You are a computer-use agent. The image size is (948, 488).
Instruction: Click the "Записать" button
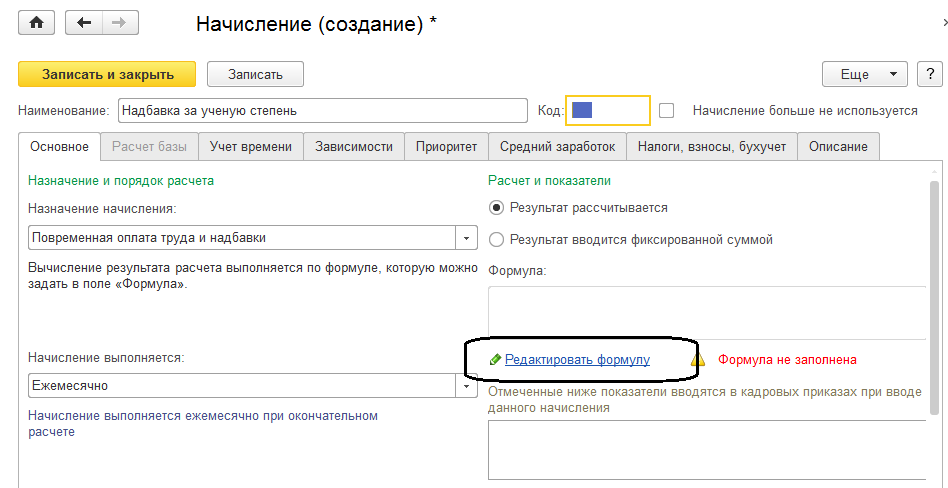tap(255, 74)
